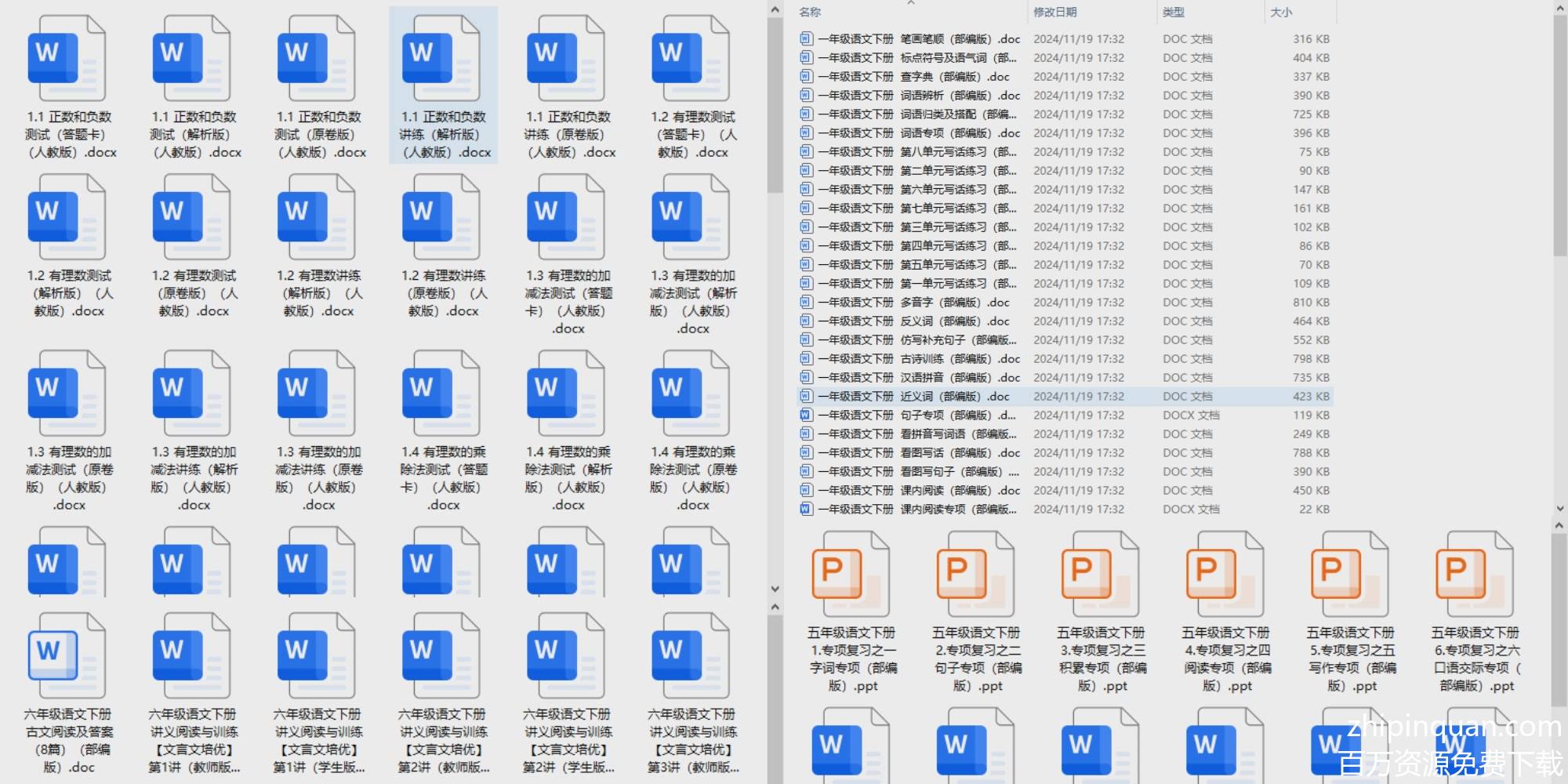This screenshot has height=784, width=1568.
Task: Open 一年级语文下册 句子专项 DOCX list entry
Action: (x=917, y=416)
